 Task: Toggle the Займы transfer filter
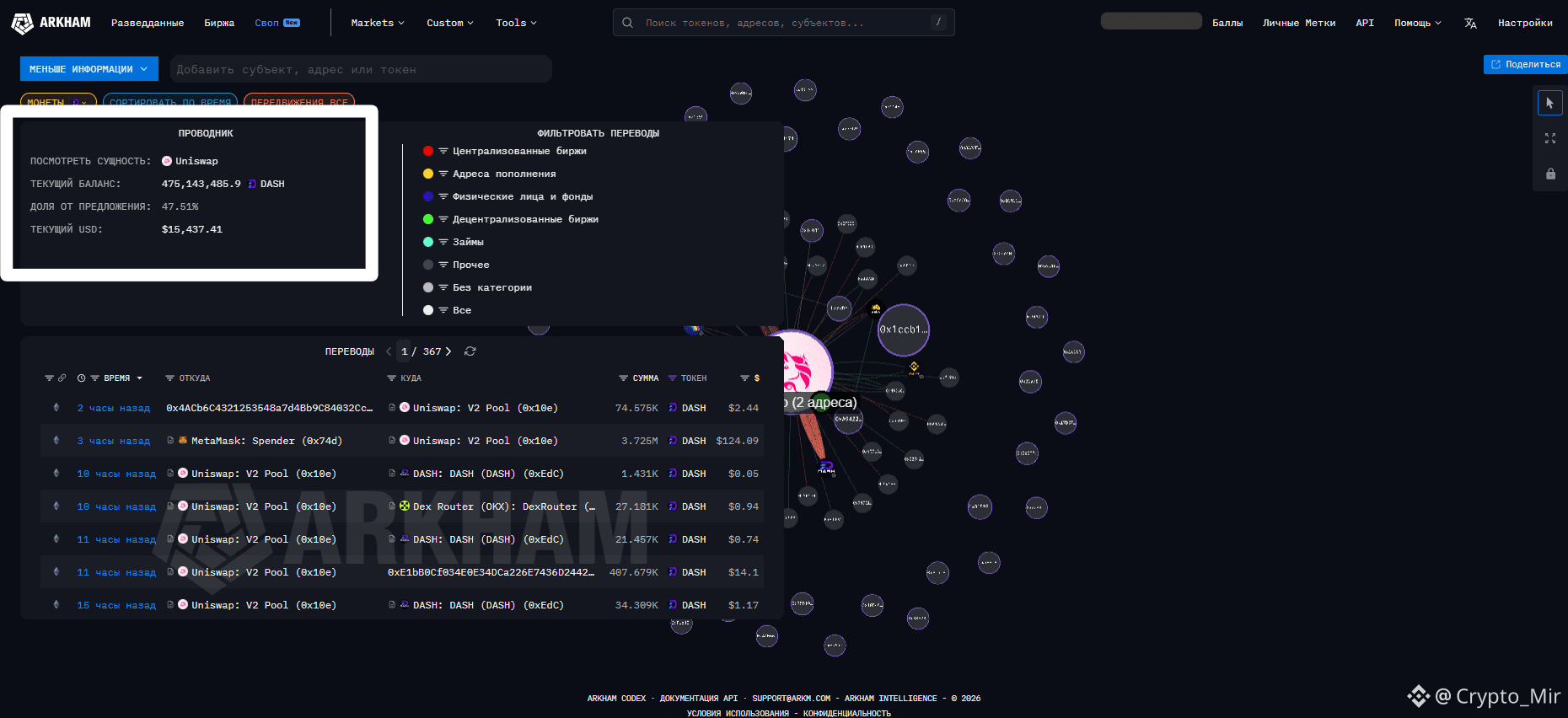tap(468, 242)
